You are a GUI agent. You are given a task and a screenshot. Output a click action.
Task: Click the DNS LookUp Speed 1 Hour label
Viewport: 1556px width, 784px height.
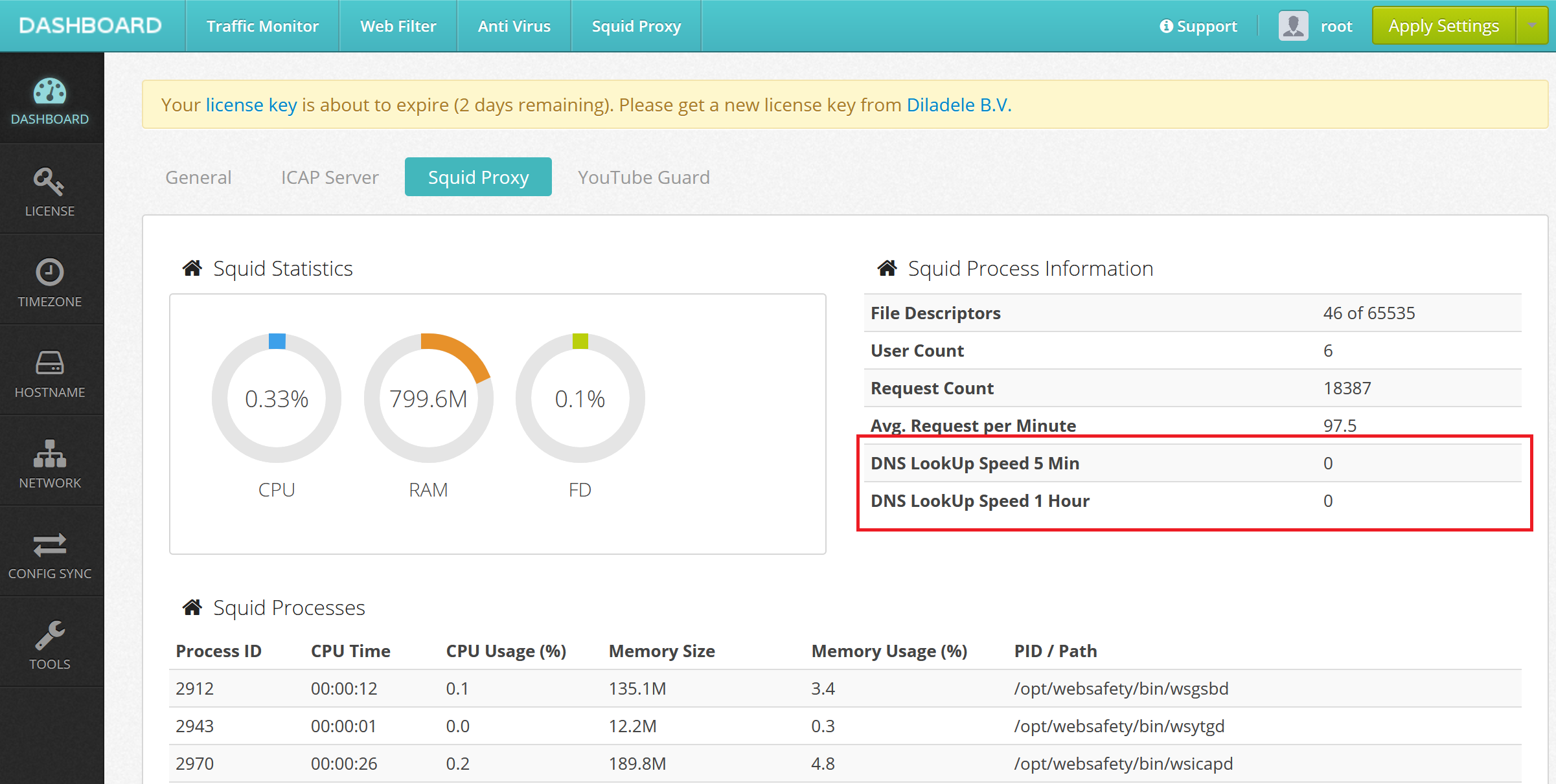point(980,501)
